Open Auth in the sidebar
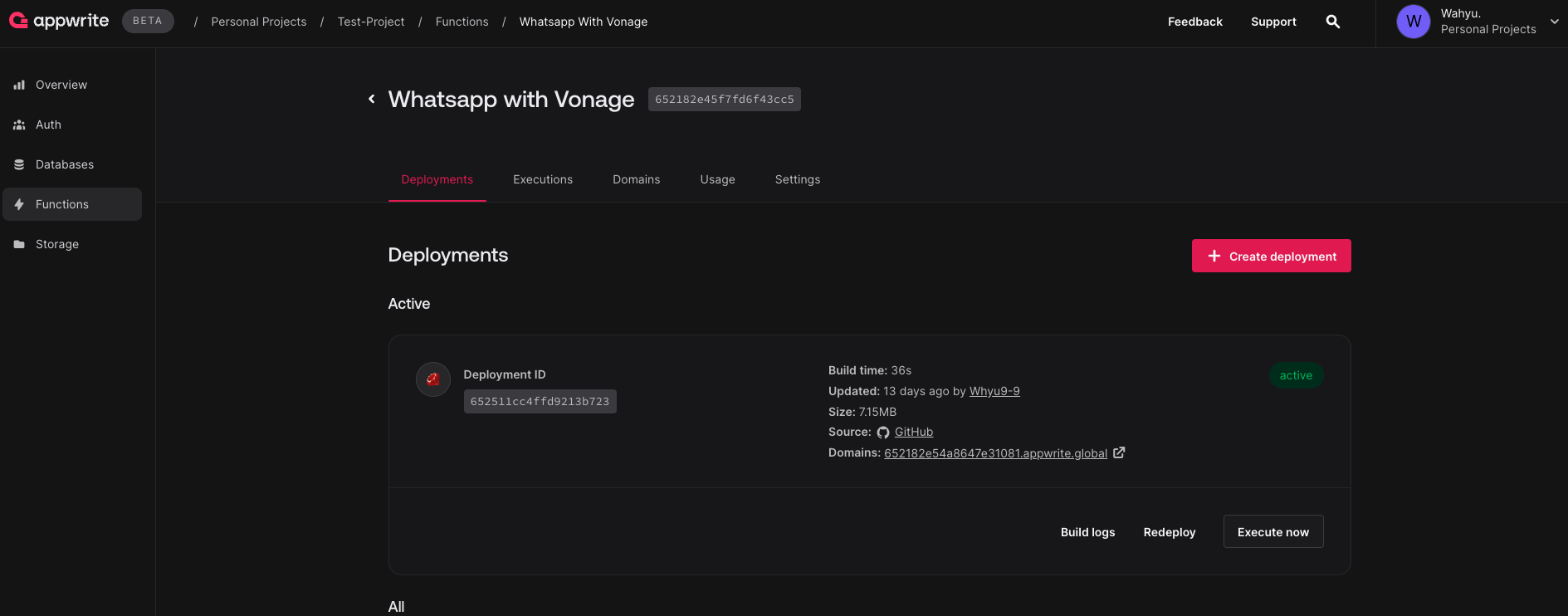The height and width of the screenshot is (616, 1568). 72,125
